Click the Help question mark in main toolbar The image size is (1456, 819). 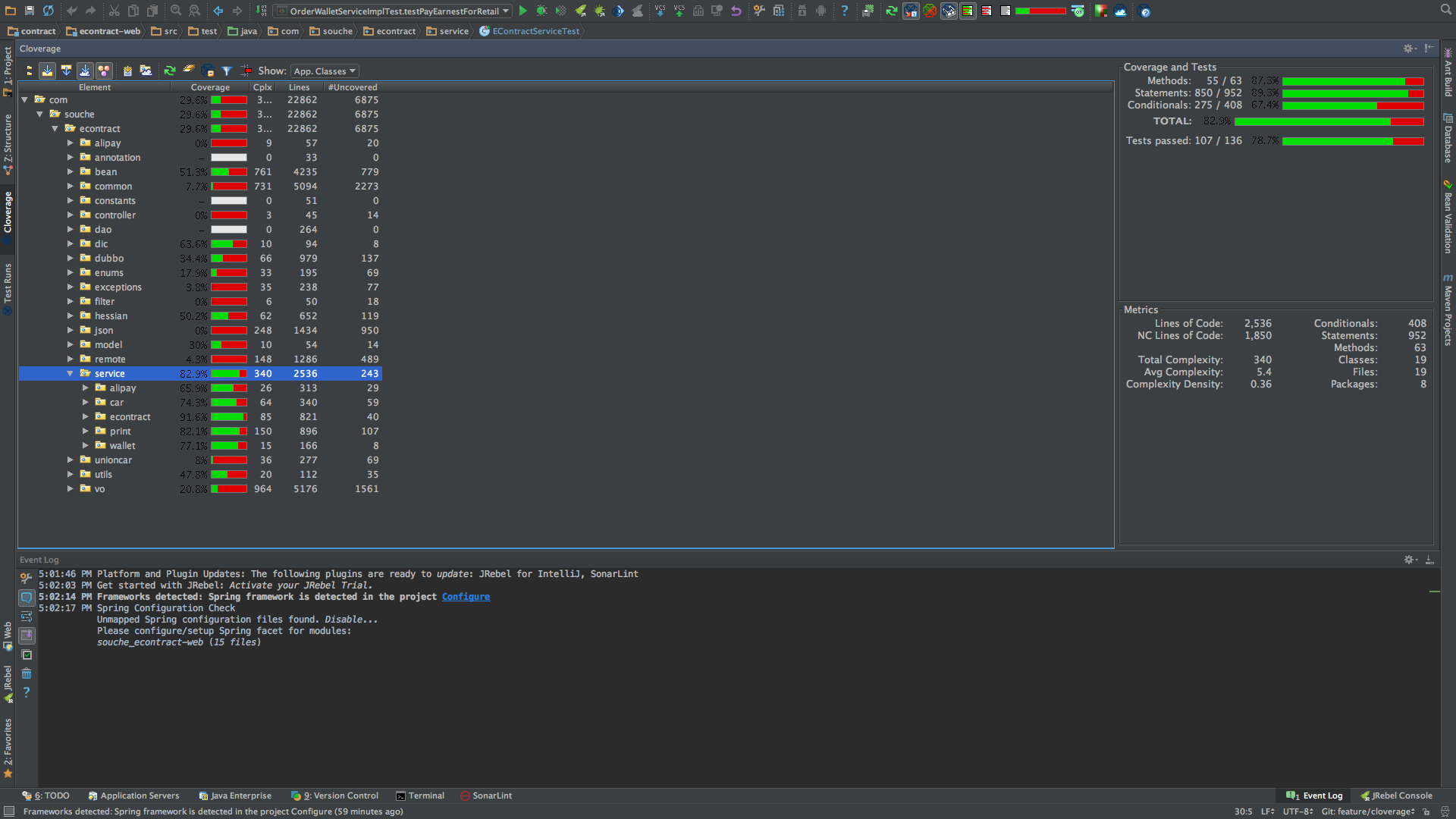coord(844,11)
